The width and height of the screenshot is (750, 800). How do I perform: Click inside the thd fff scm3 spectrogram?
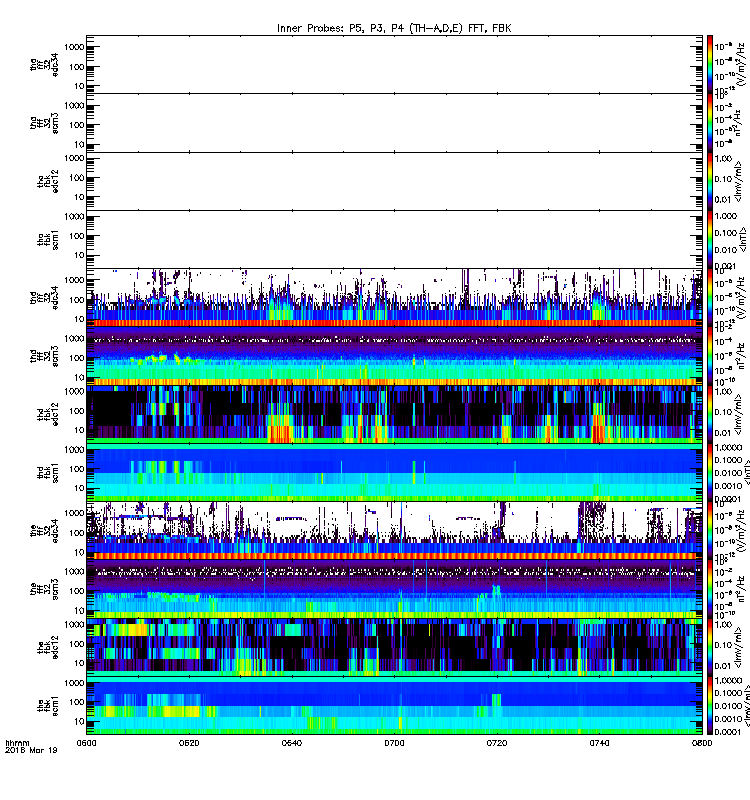(x=394, y=356)
